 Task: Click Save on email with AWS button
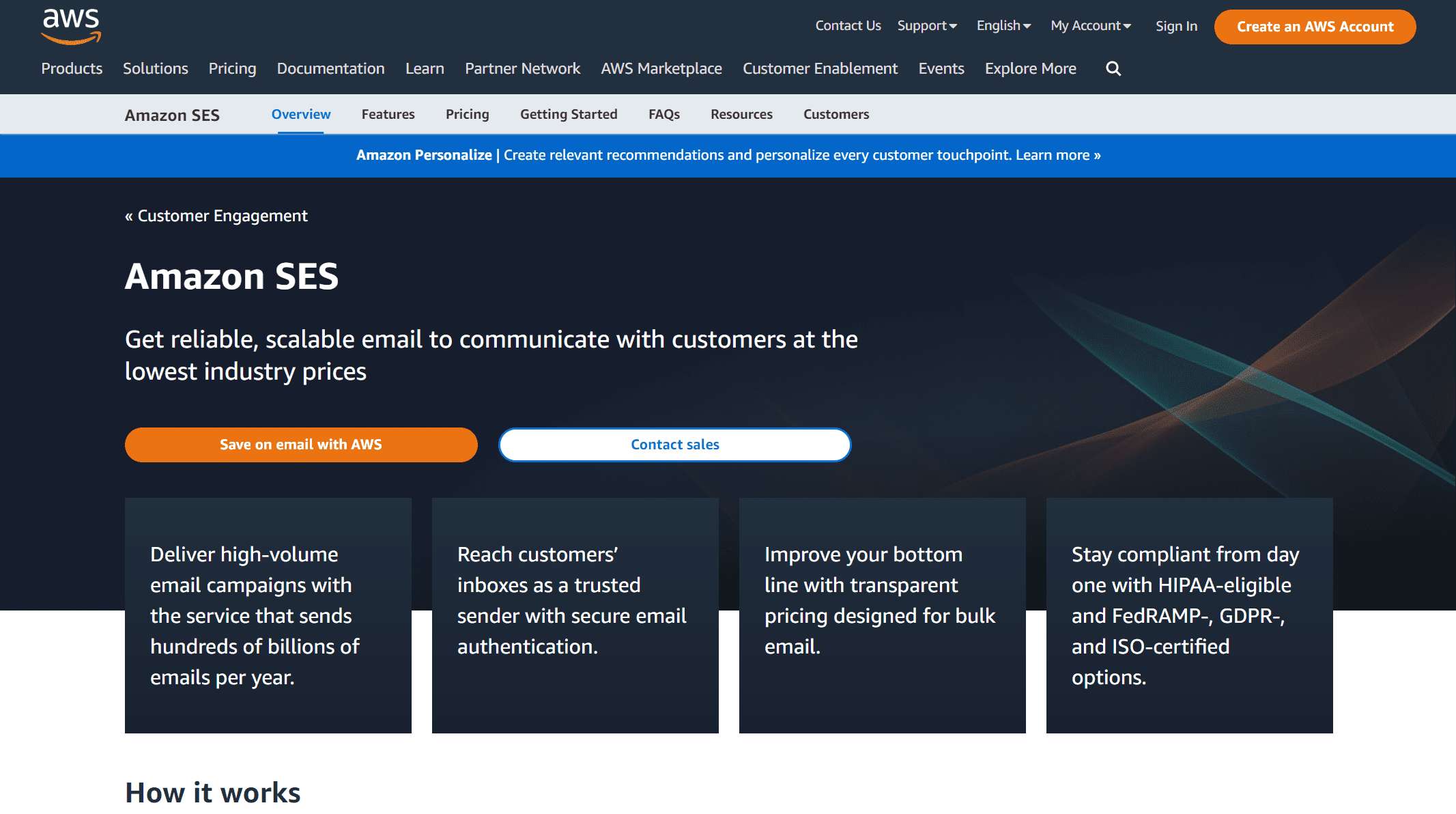tap(301, 445)
